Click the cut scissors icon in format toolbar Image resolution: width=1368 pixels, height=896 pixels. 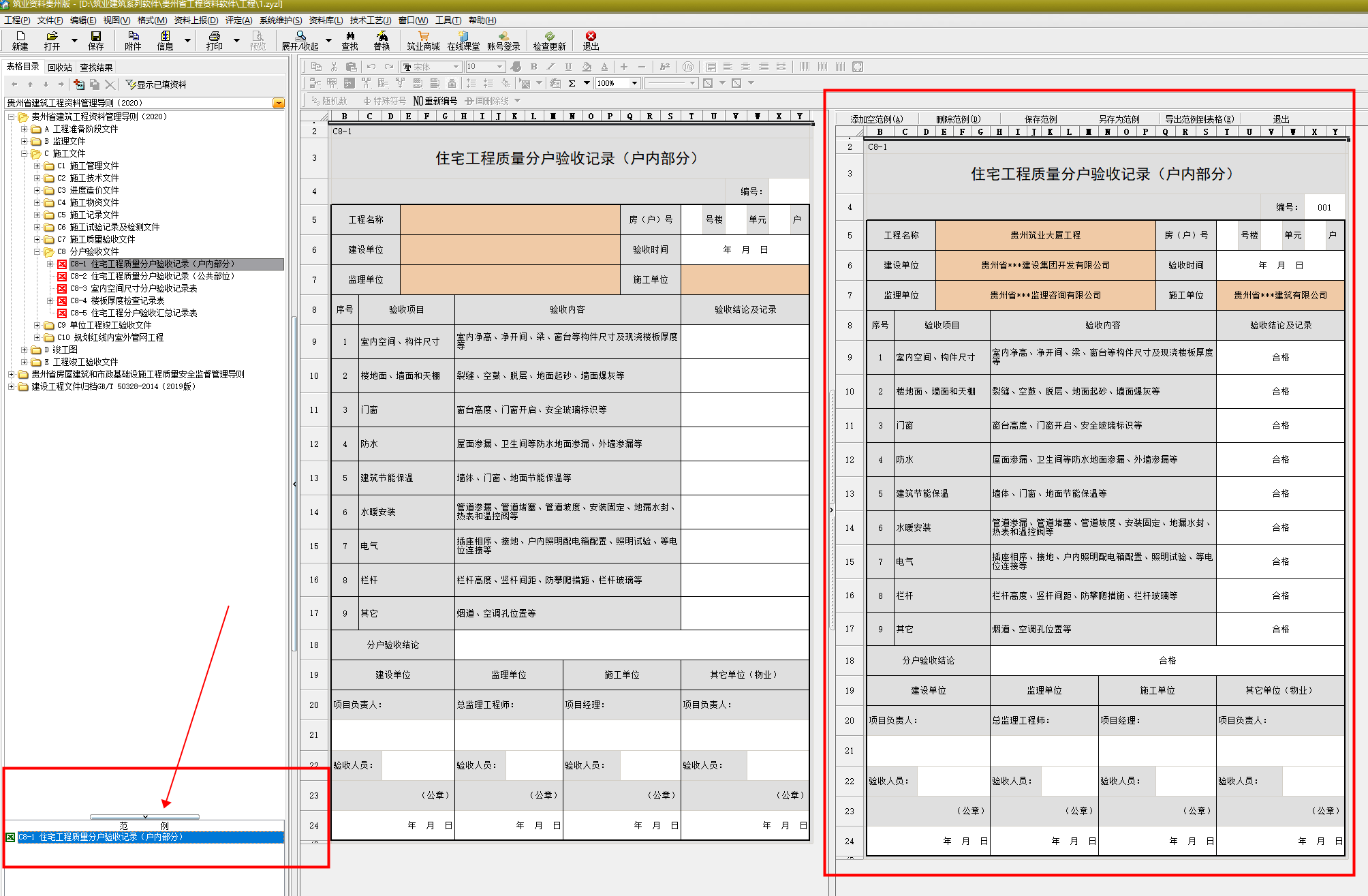coord(334,67)
